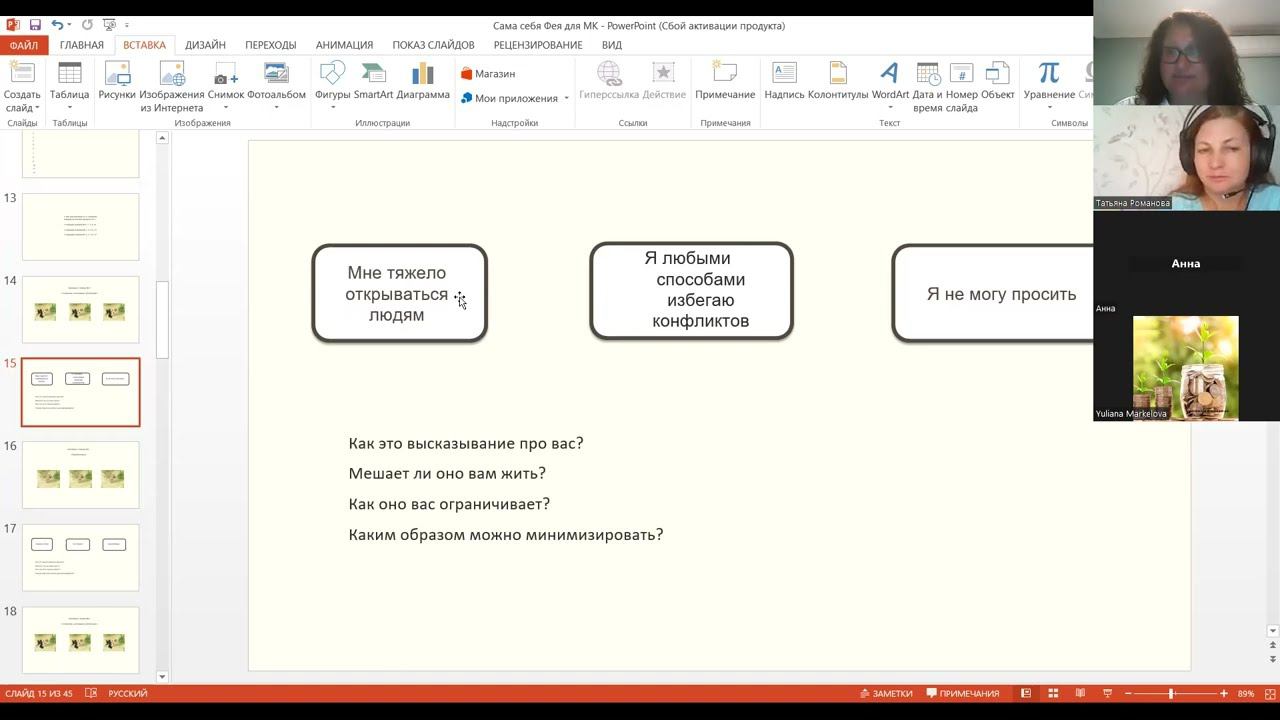Viewport: 1280px width, 720px height.
Task: Insert a SmartArt graphic
Action: click(x=373, y=80)
